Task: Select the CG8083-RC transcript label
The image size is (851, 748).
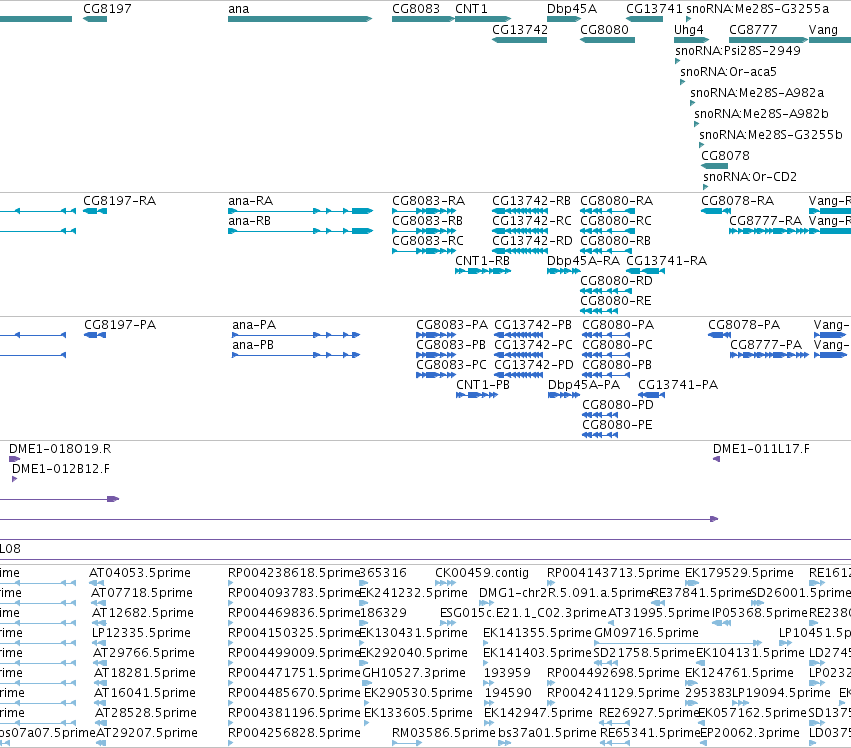Action: (x=428, y=241)
